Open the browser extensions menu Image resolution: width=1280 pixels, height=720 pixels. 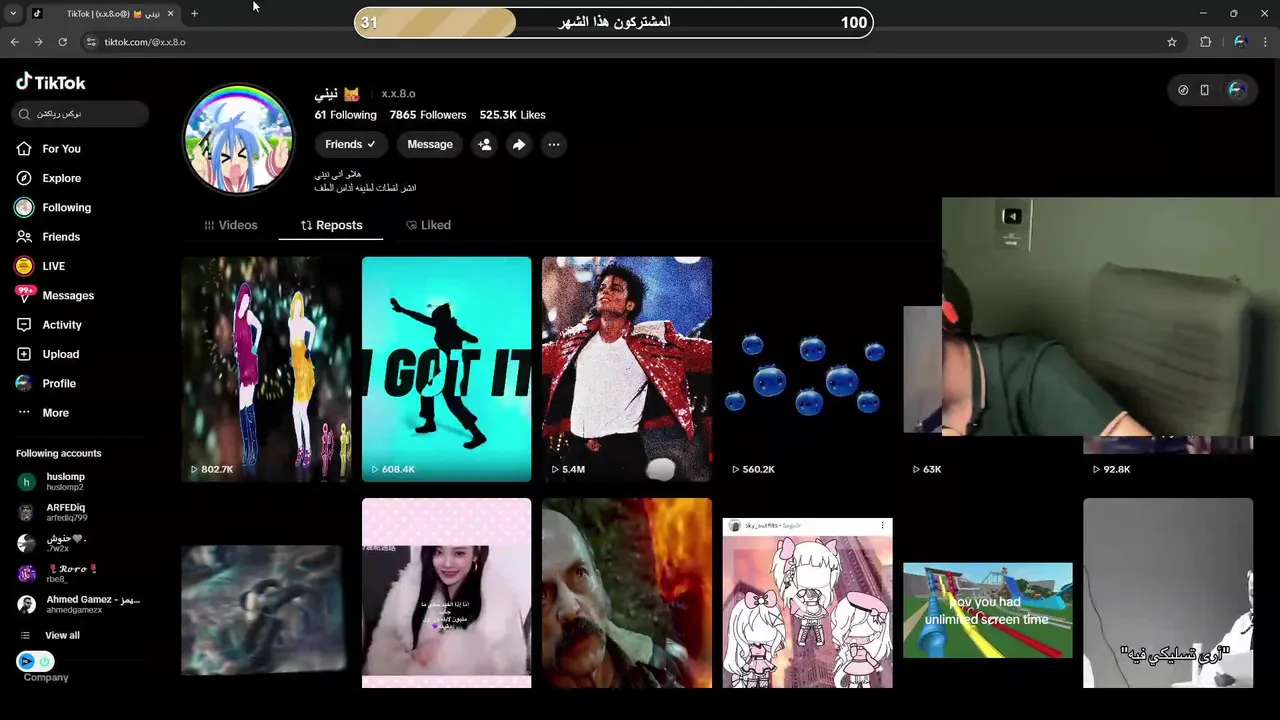pyautogui.click(x=1205, y=42)
